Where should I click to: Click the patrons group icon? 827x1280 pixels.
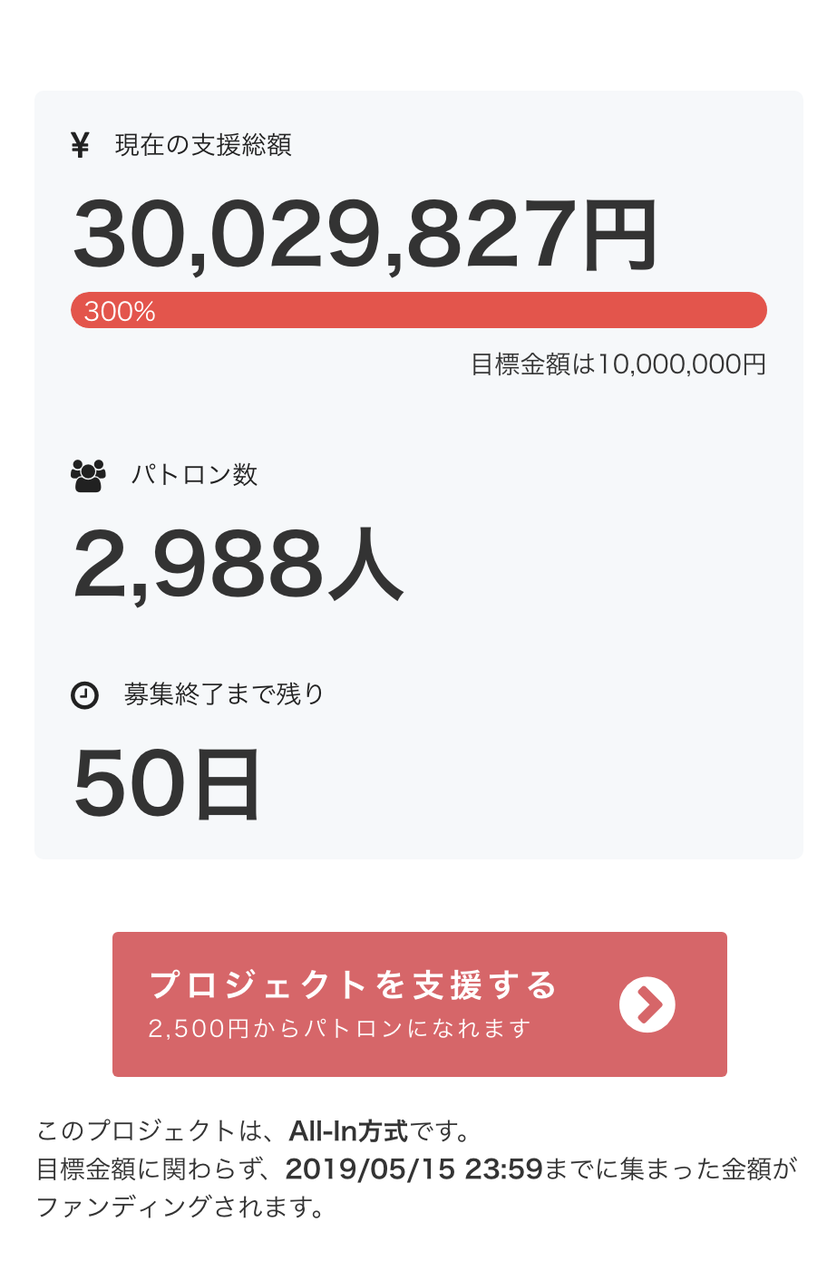point(88,475)
